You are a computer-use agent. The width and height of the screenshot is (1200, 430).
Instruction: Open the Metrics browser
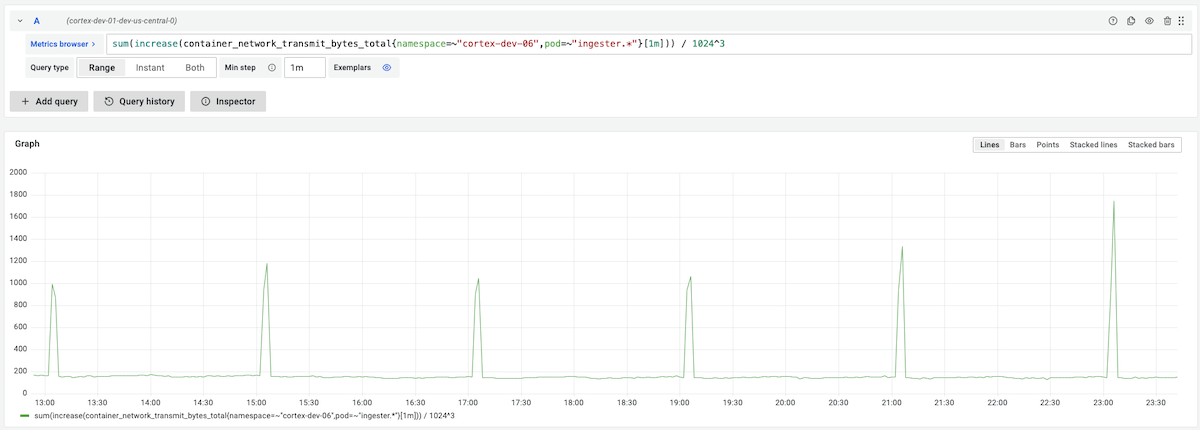click(63, 44)
